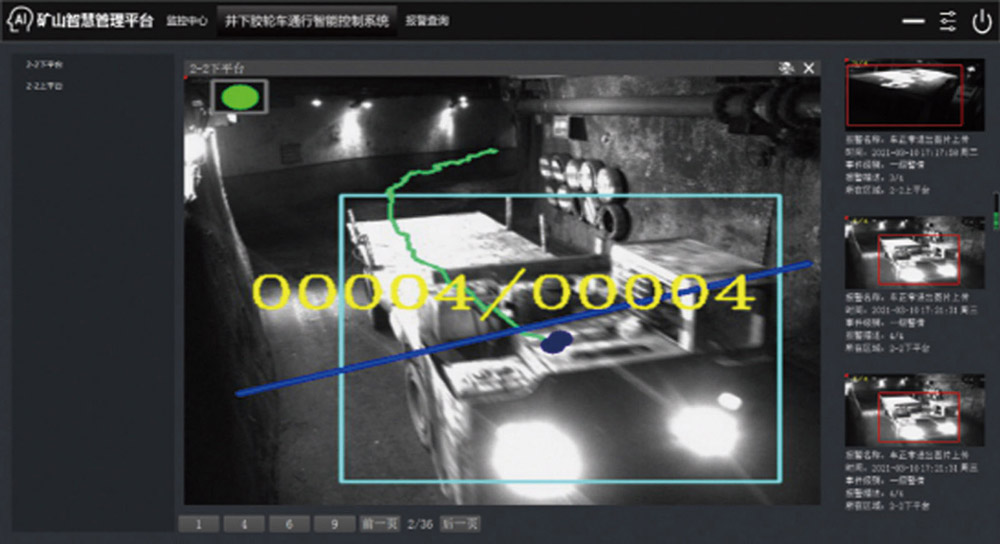The image size is (1000, 544).
Task: Select the 井下胶轮车通行智能控制系统 tab
Action: 306,21
